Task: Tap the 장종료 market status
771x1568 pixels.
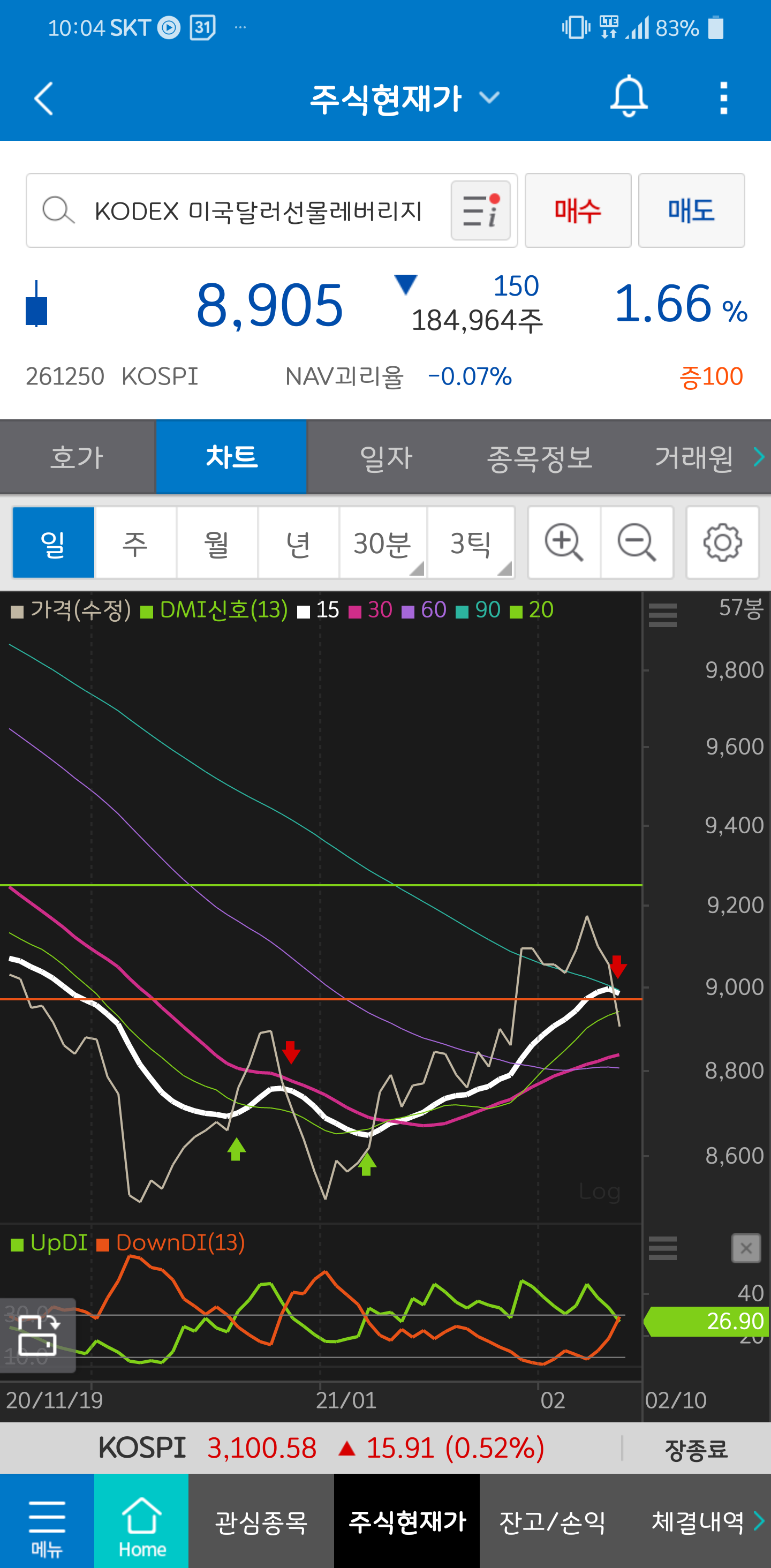Action: [x=696, y=1449]
